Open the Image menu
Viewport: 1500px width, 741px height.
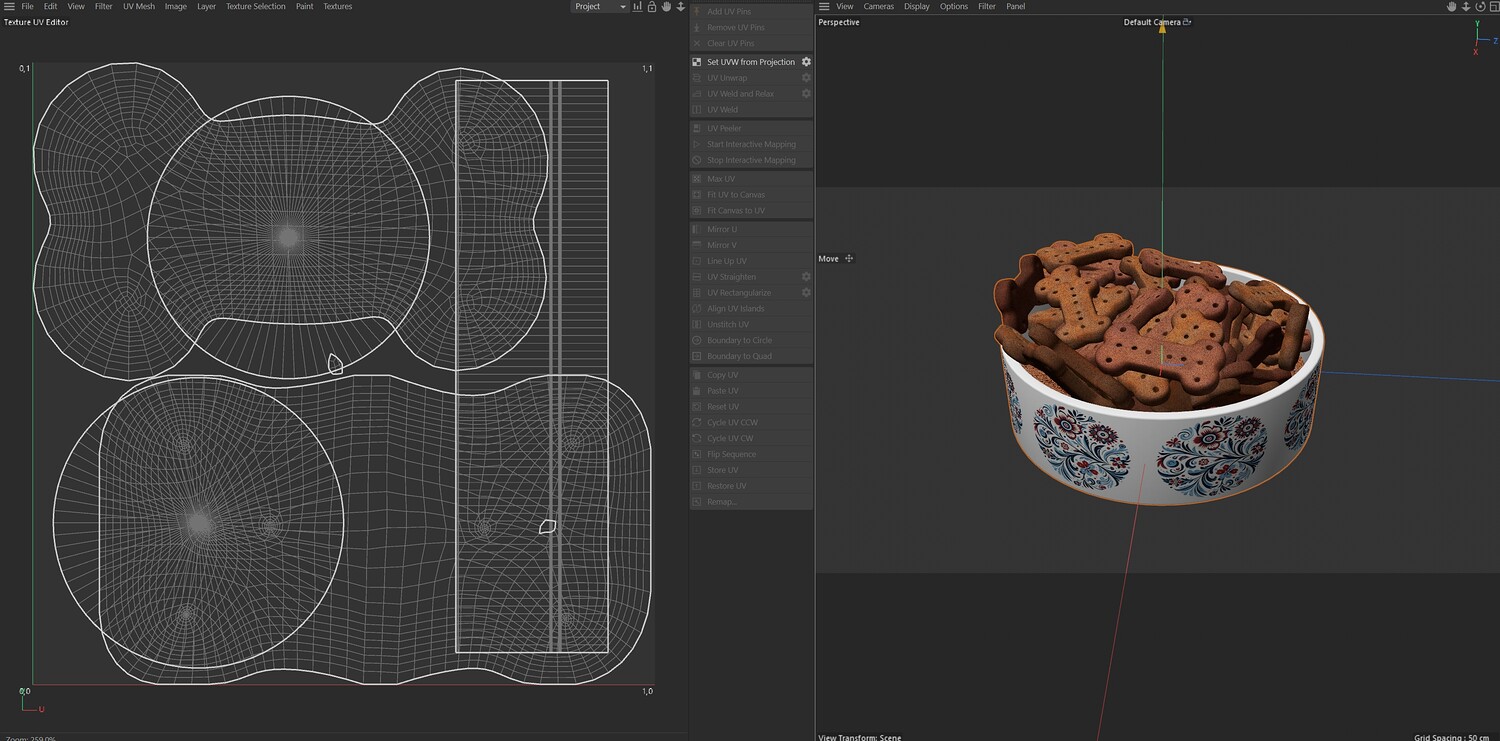coord(175,6)
